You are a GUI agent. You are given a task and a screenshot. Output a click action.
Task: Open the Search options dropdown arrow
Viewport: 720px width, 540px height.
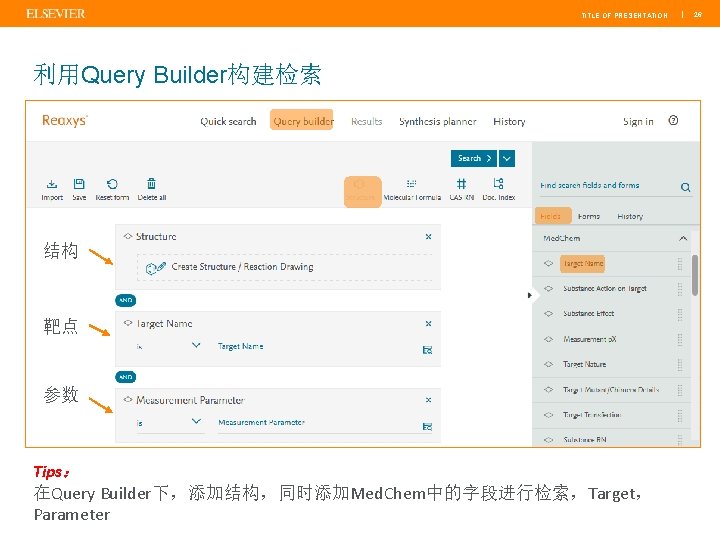pos(506,158)
